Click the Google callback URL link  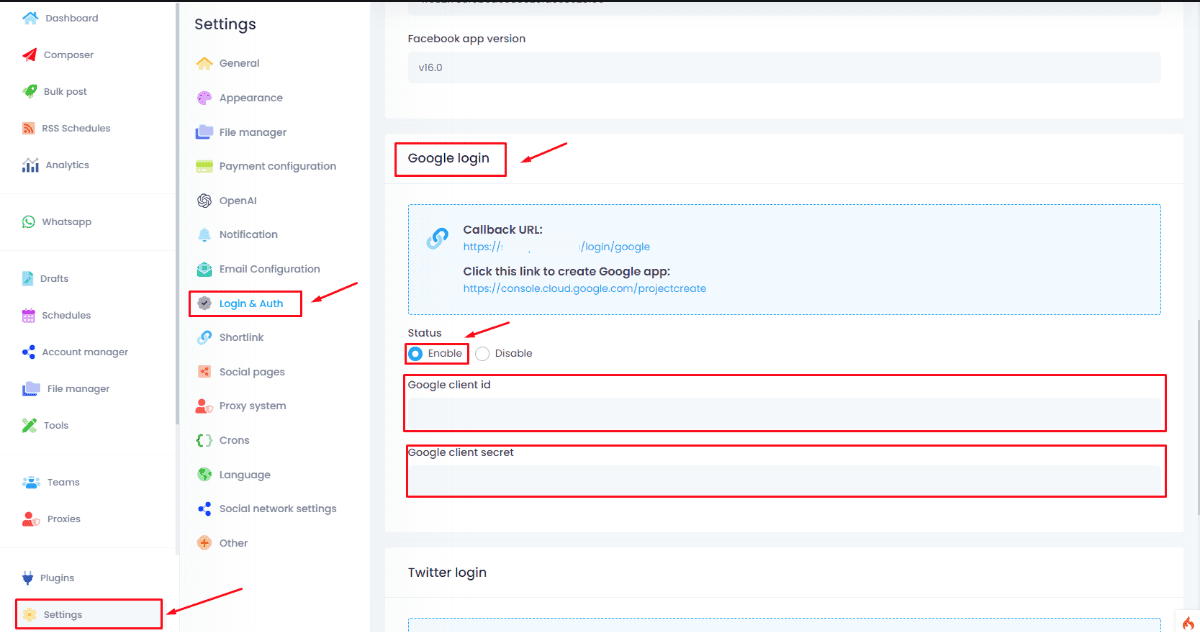pyautogui.click(x=556, y=246)
